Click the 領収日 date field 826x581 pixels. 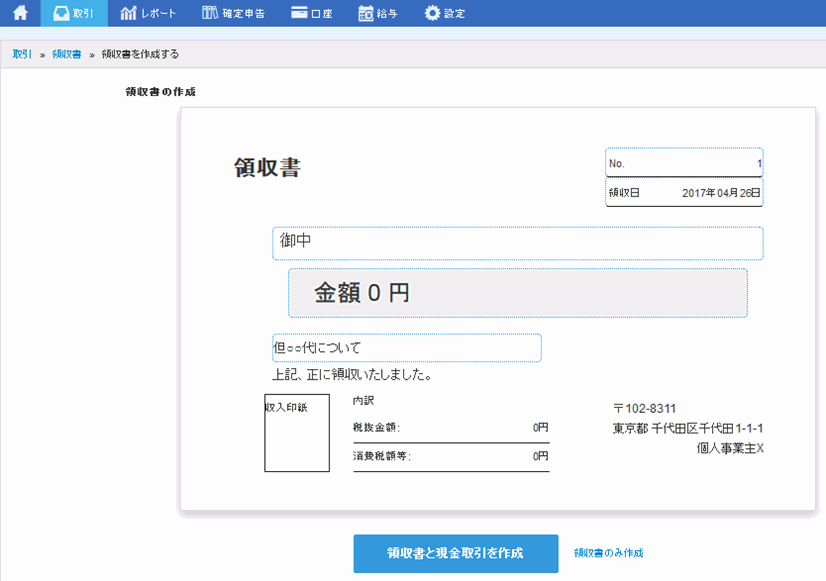[684, 192]
